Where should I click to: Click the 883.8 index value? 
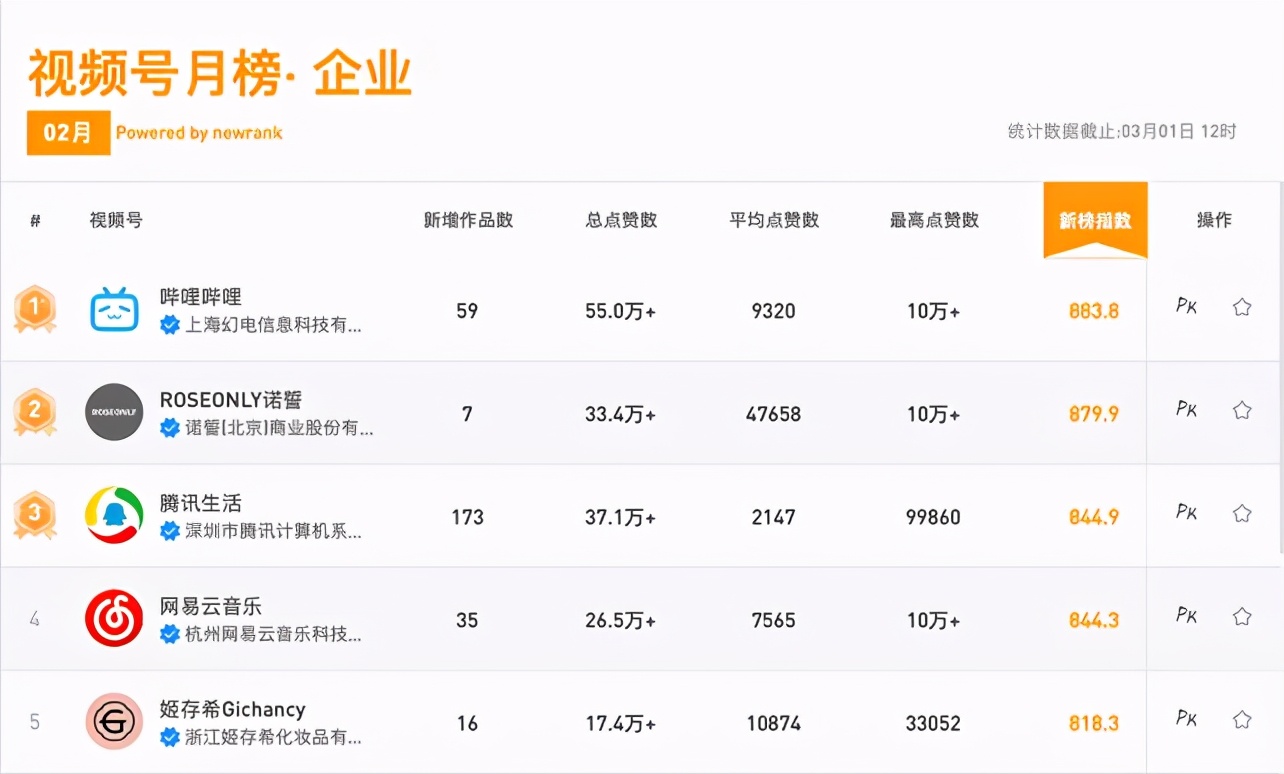[x=1094, y=311]
